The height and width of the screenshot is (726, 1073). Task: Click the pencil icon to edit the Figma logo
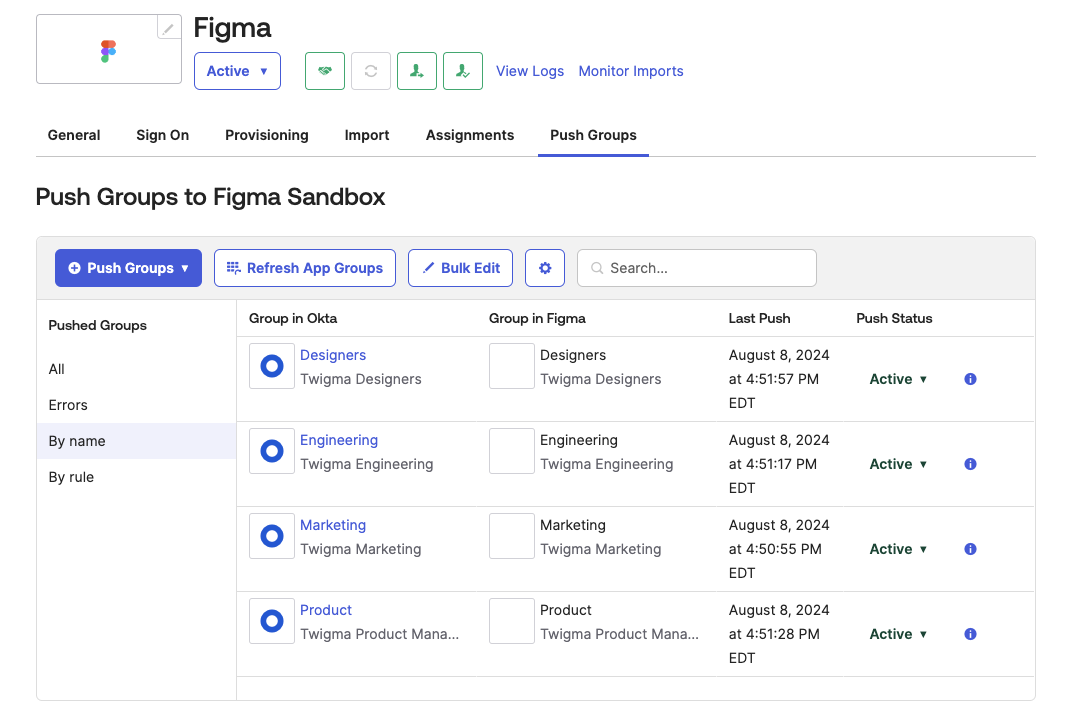[168, 27]
